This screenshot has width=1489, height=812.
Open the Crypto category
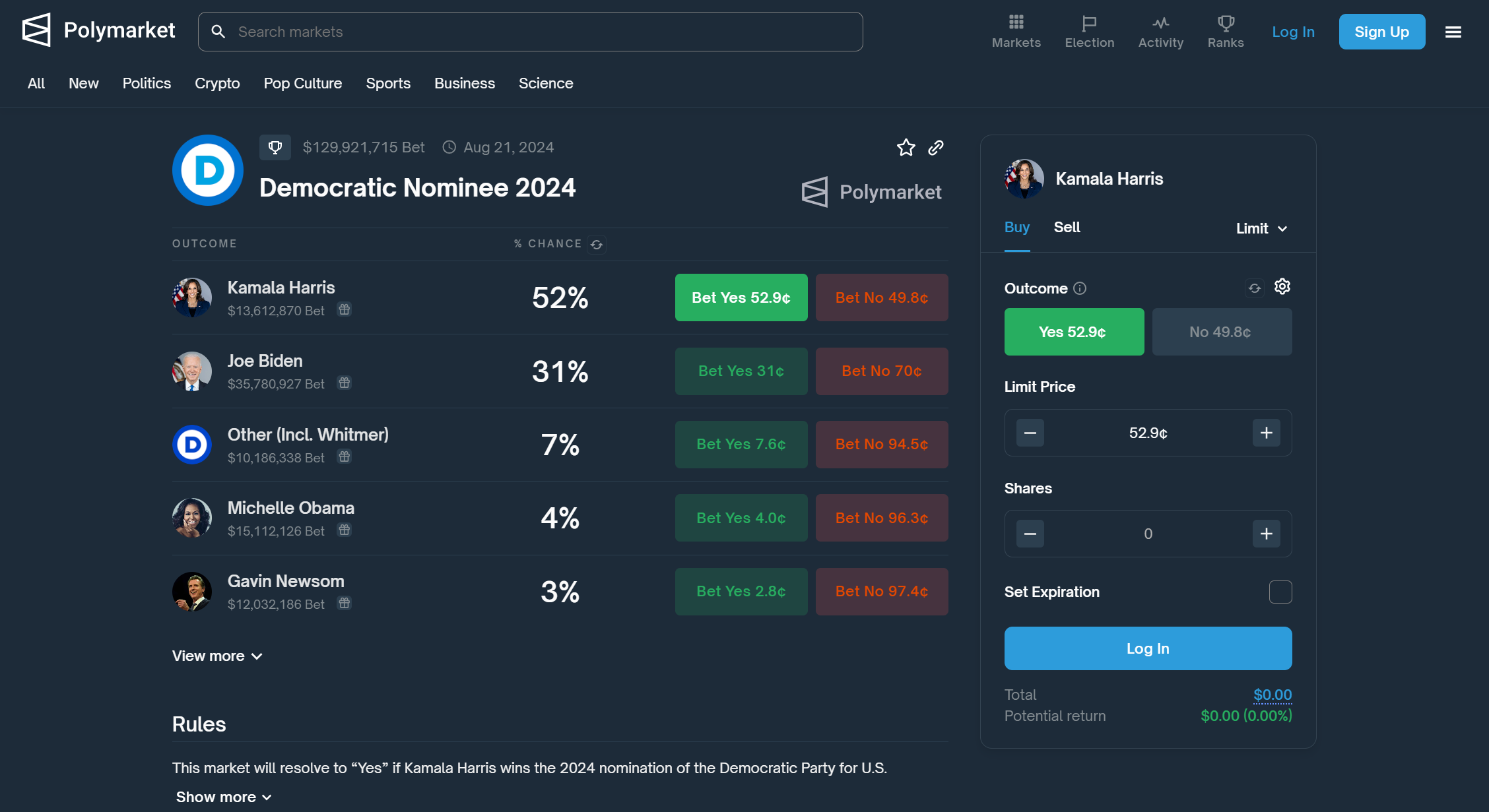[217, 83]
